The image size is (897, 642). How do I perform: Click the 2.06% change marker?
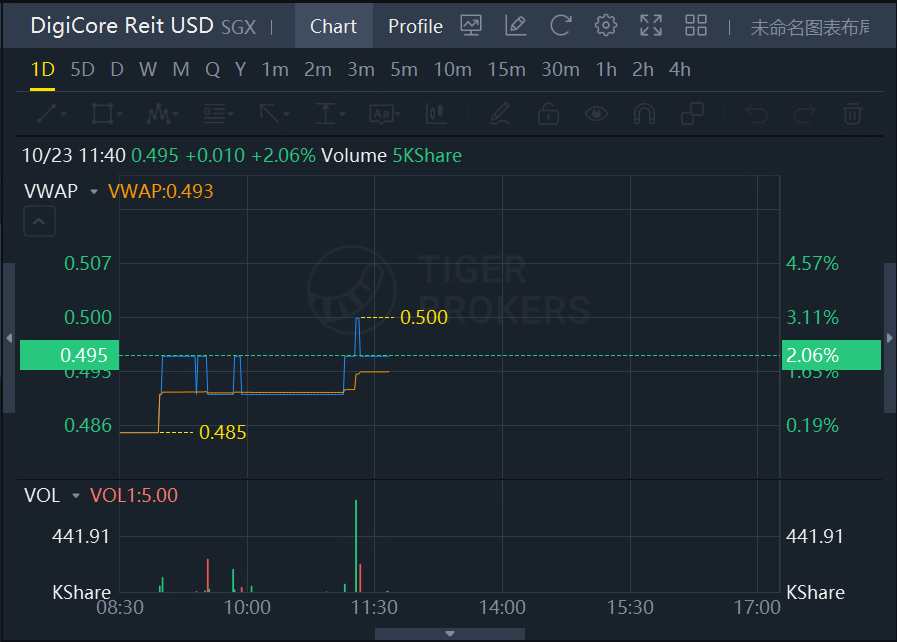[831, 355]
